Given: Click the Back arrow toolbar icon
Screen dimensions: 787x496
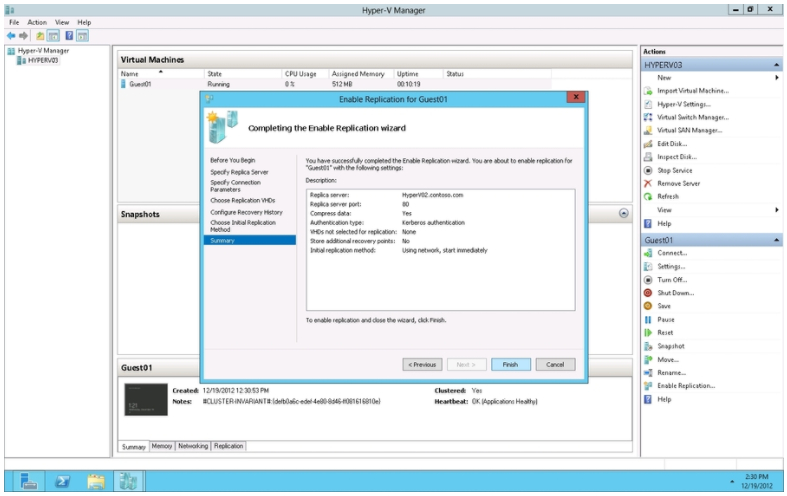Looking at the screenshot, I should [11, 36].
